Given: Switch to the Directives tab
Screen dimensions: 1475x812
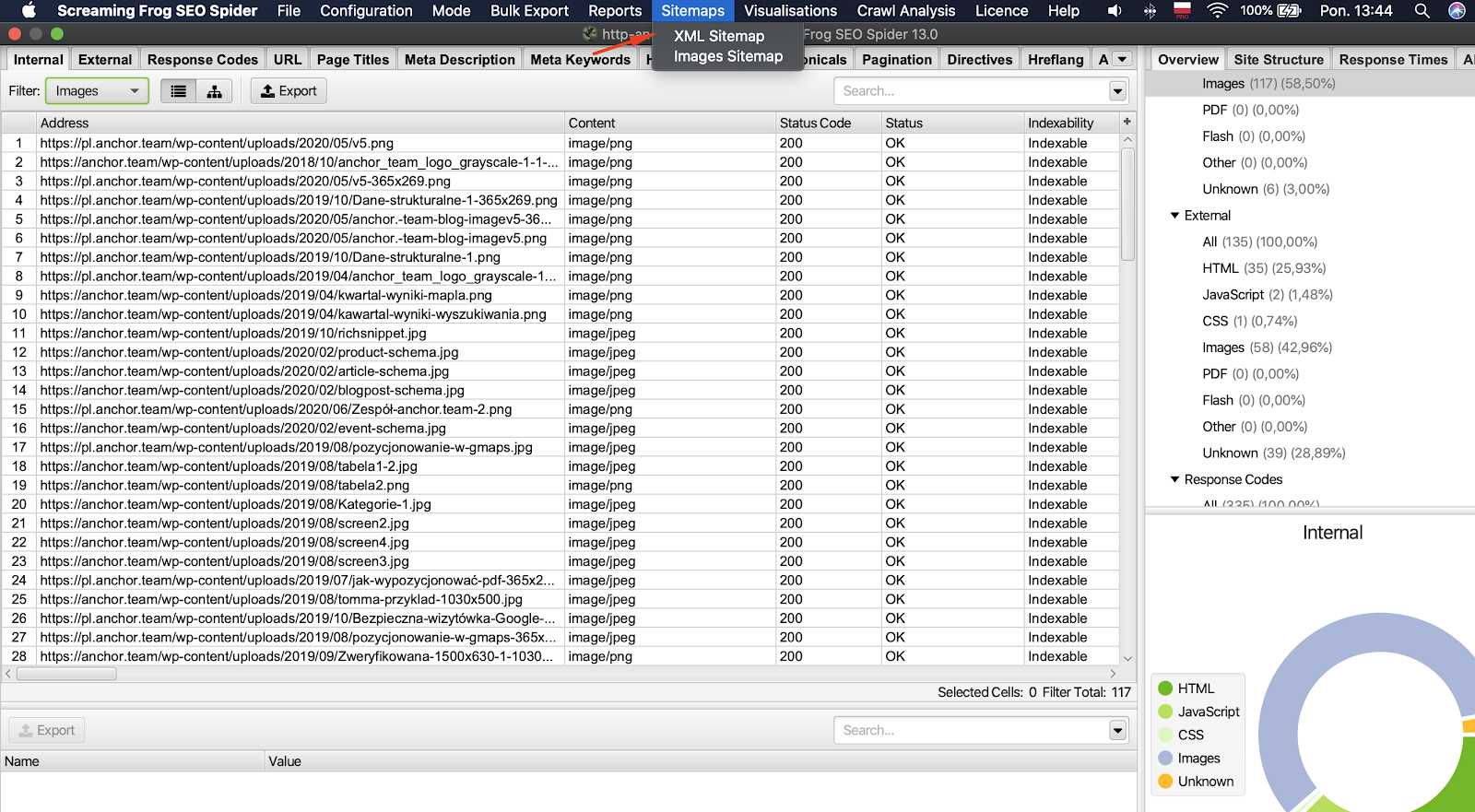Looking at the screenshot, I should click(x=980, y=60).
